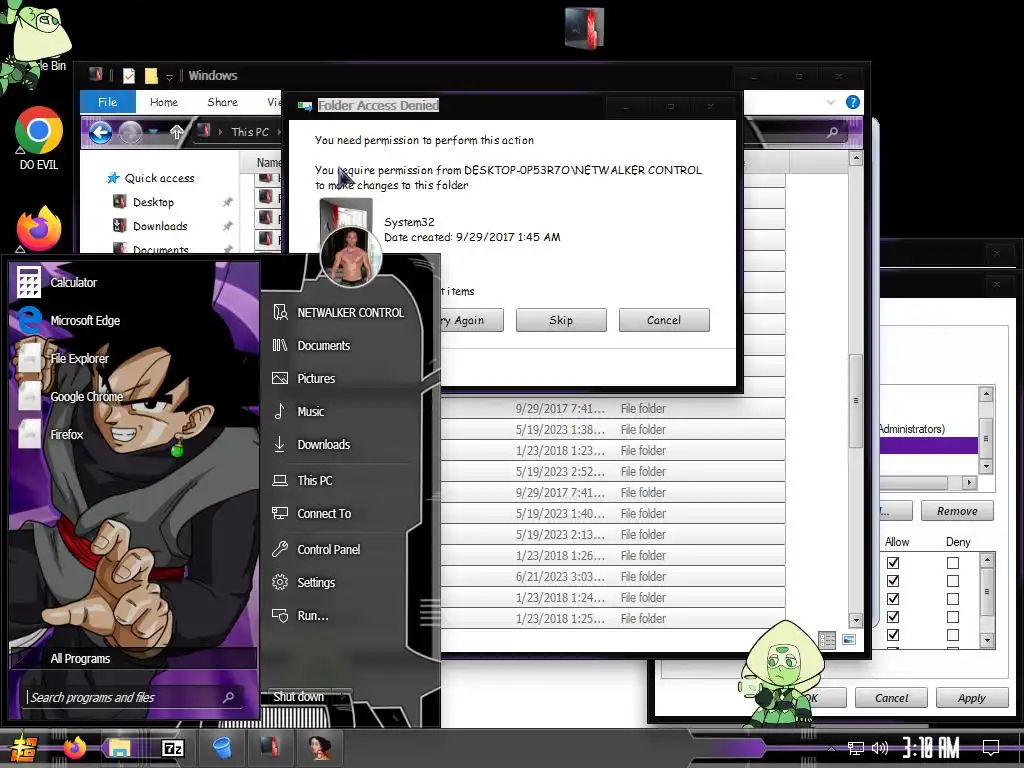Screen dimensions: 1024x768
Task: Switch to large icons view in Explorer
Action: [x=849, y=640]
